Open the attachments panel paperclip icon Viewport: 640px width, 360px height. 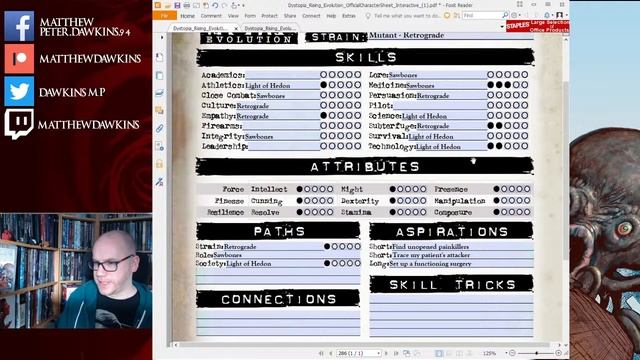click(160, 128)
